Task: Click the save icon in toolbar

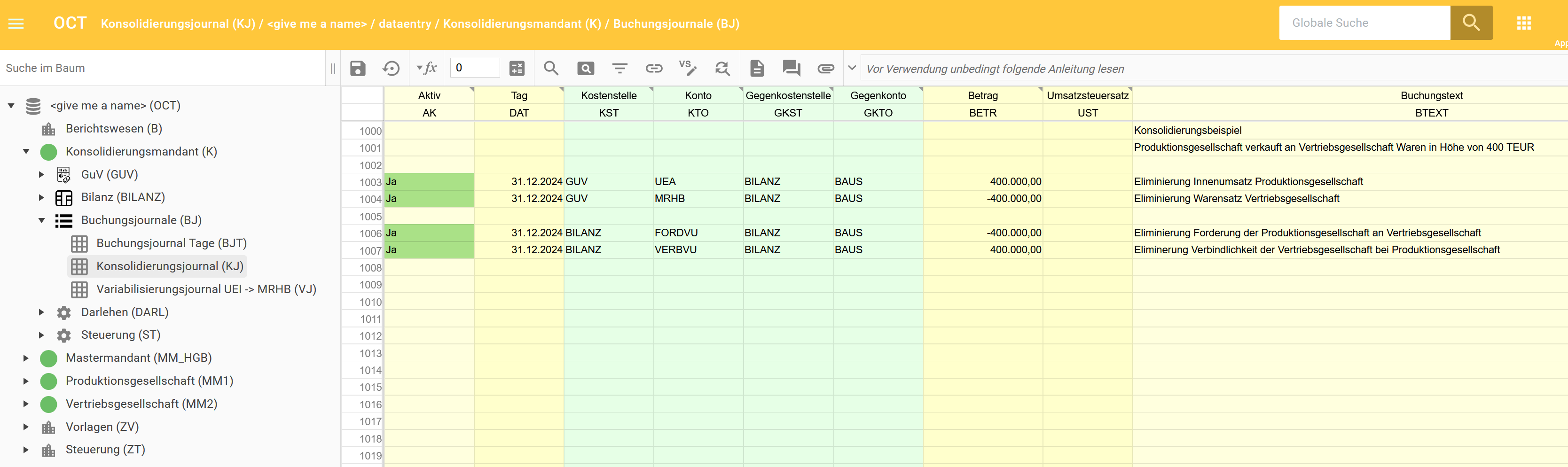Action: 358,68
